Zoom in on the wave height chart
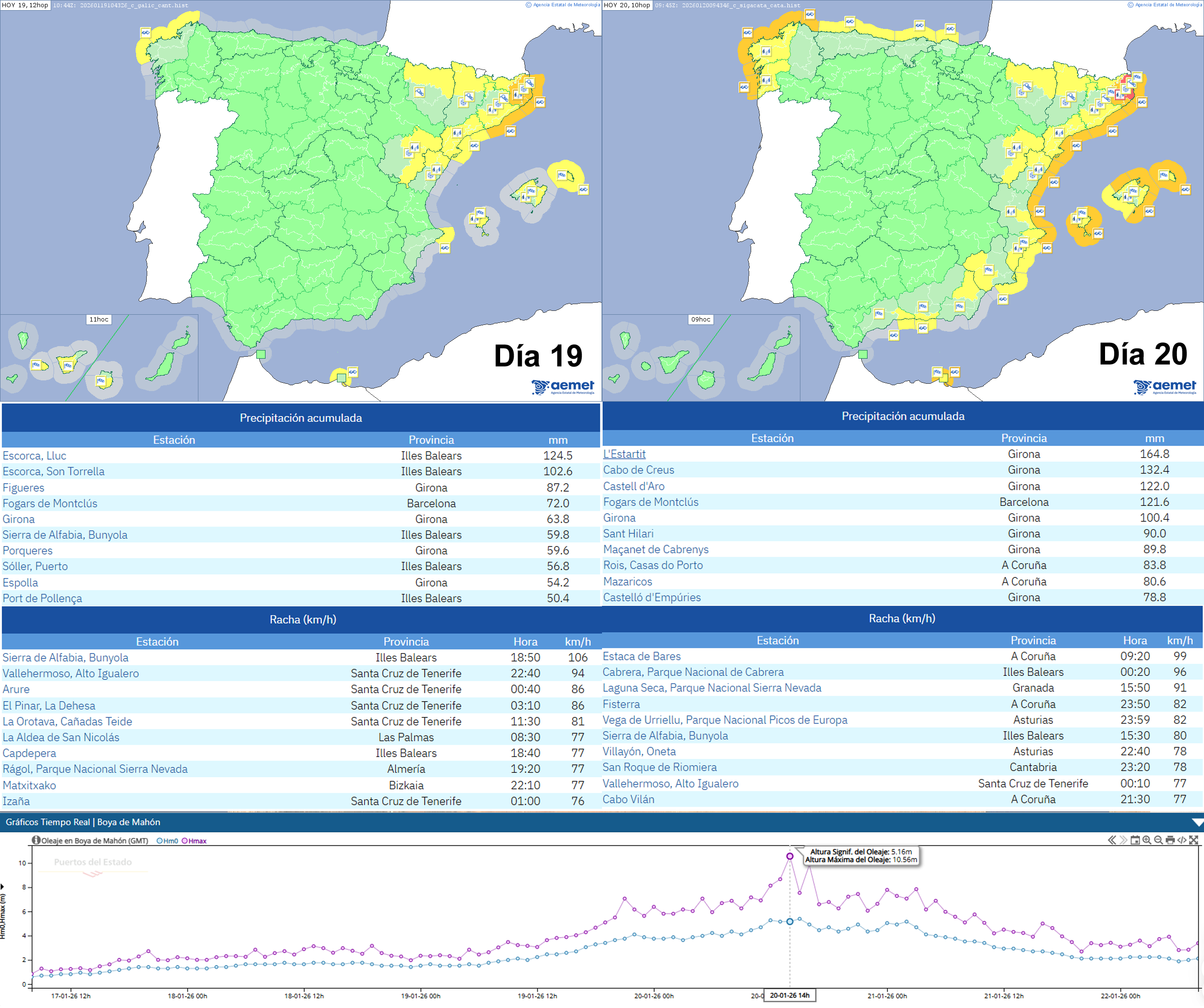 click(1147, 841)
